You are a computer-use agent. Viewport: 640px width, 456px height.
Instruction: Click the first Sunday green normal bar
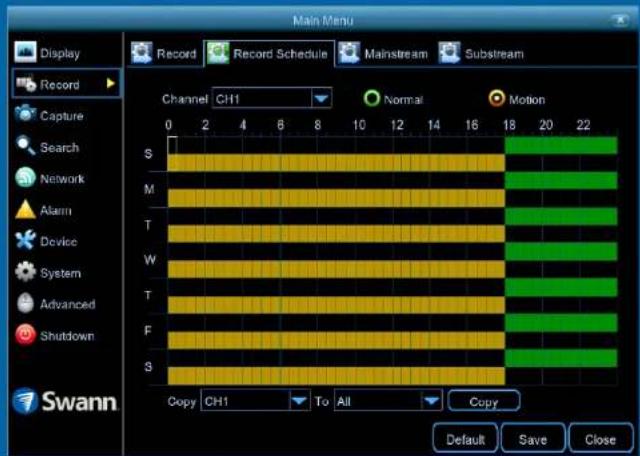[x=561, y=145]
